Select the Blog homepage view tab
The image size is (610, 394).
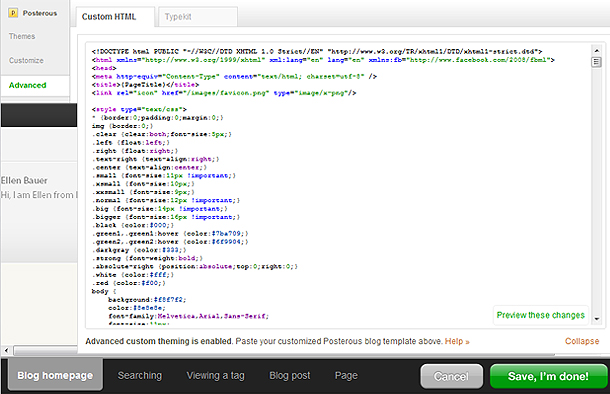[x=55, y=375]
